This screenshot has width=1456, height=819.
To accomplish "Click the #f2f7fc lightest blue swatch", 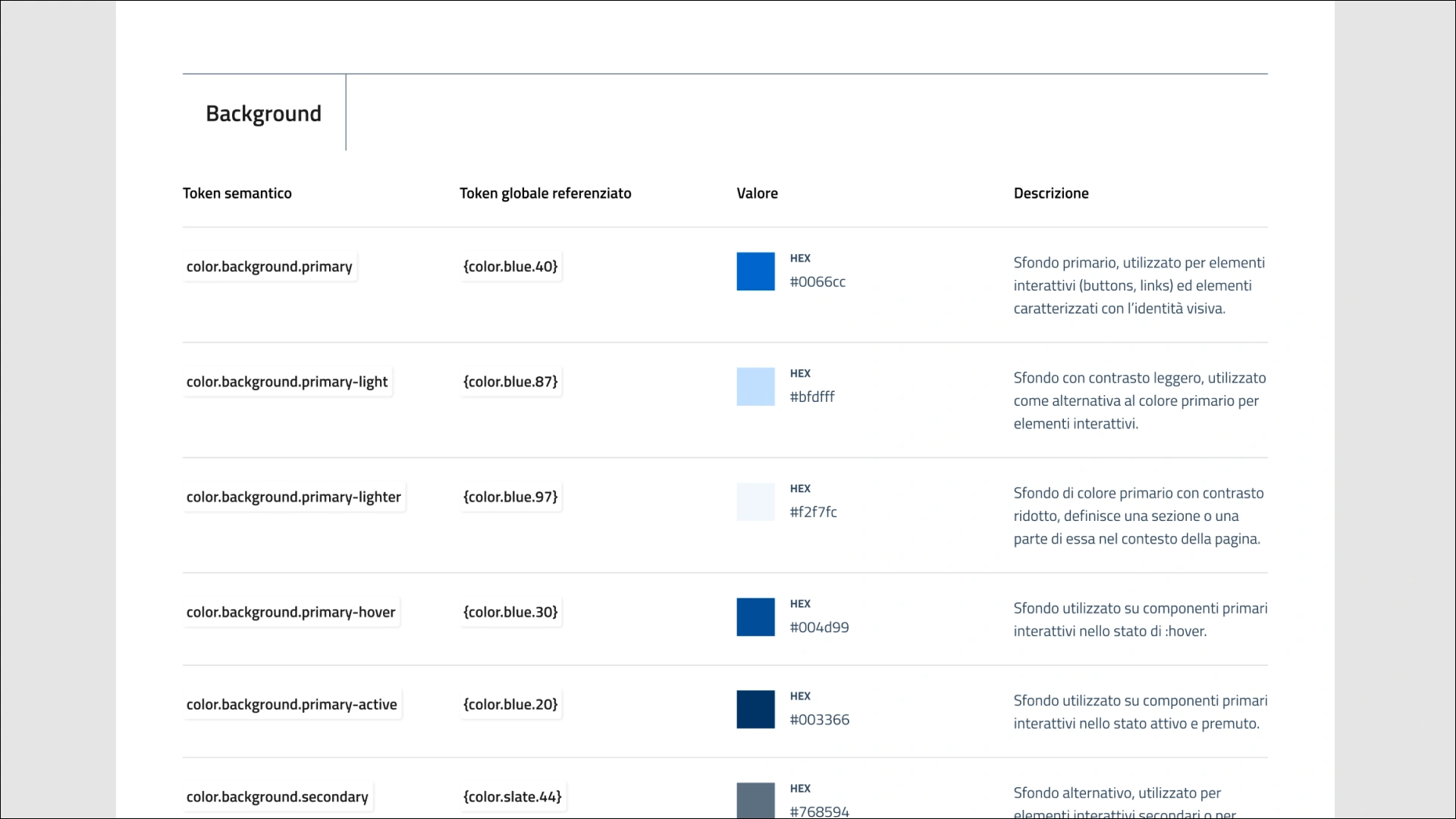I will pos(755,502).
